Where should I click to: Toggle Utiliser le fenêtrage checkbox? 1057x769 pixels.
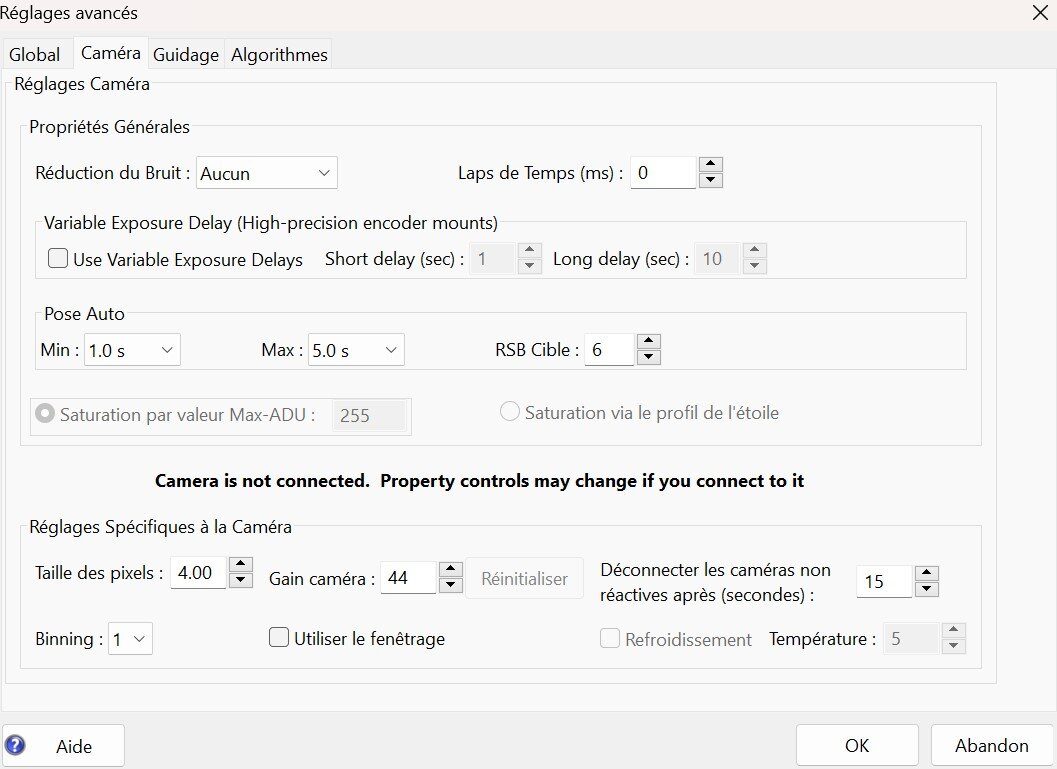(x=279, y=637)
